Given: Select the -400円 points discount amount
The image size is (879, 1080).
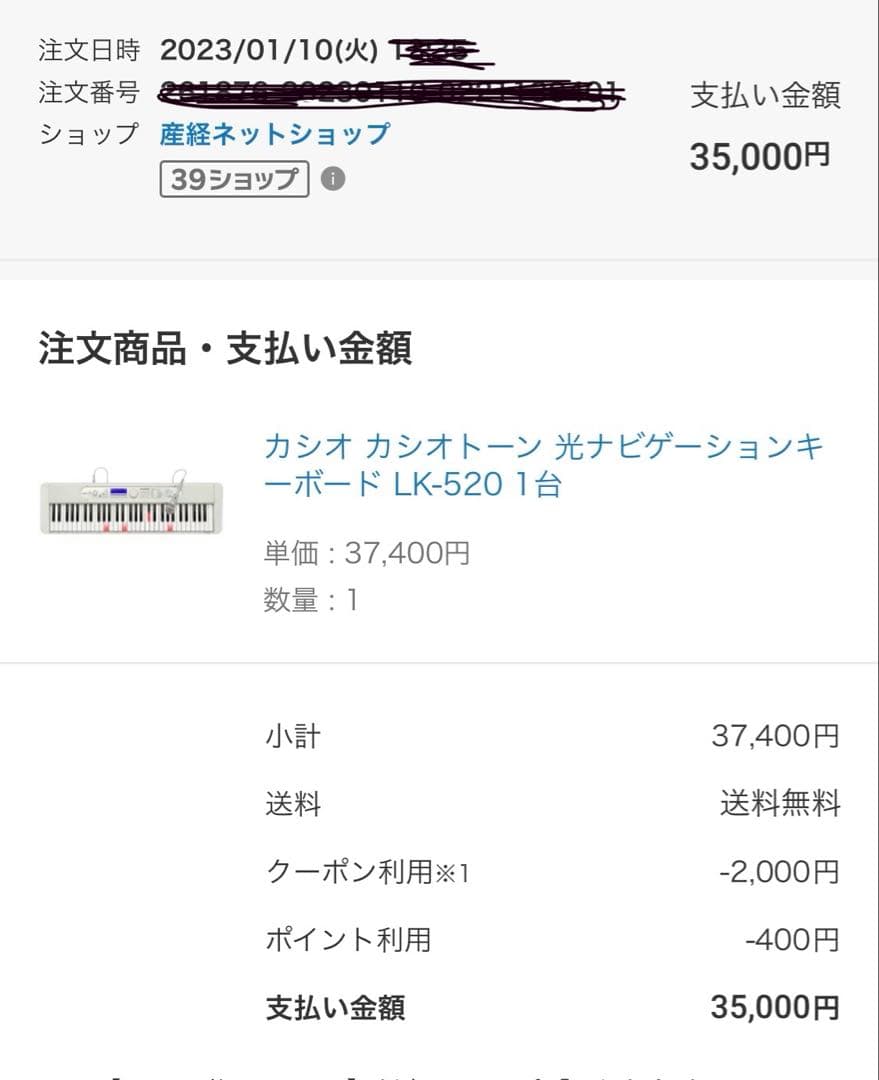Looking at the screenshot, I should (x=791, y=940).
